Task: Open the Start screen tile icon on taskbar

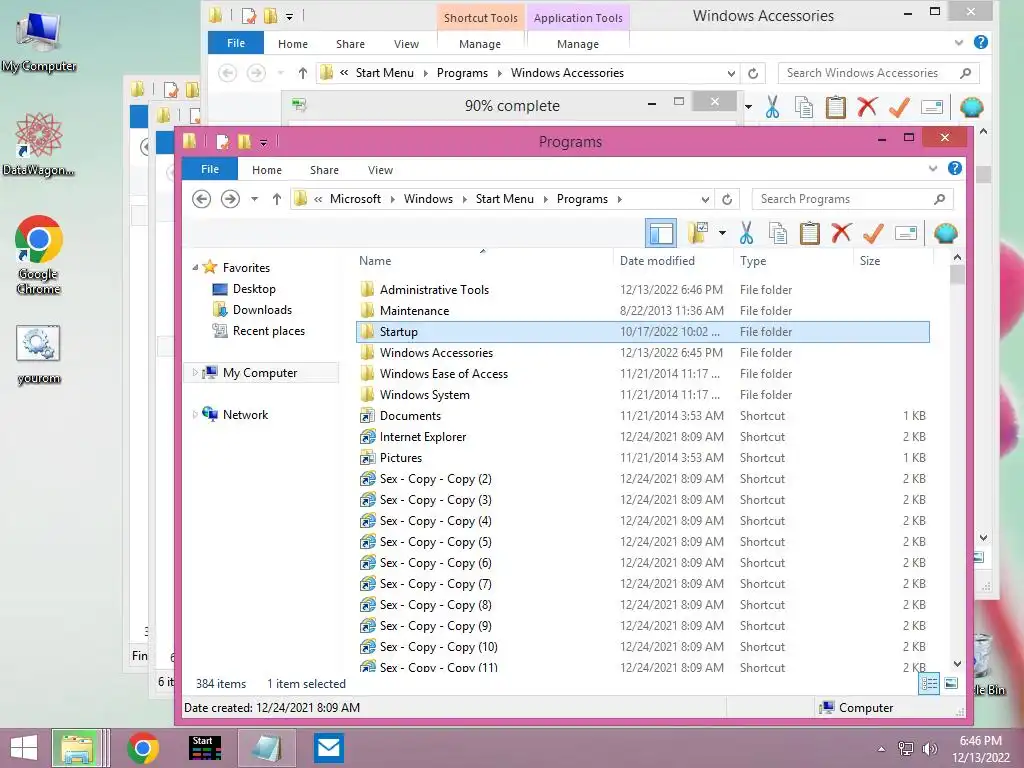Action: 204,748
